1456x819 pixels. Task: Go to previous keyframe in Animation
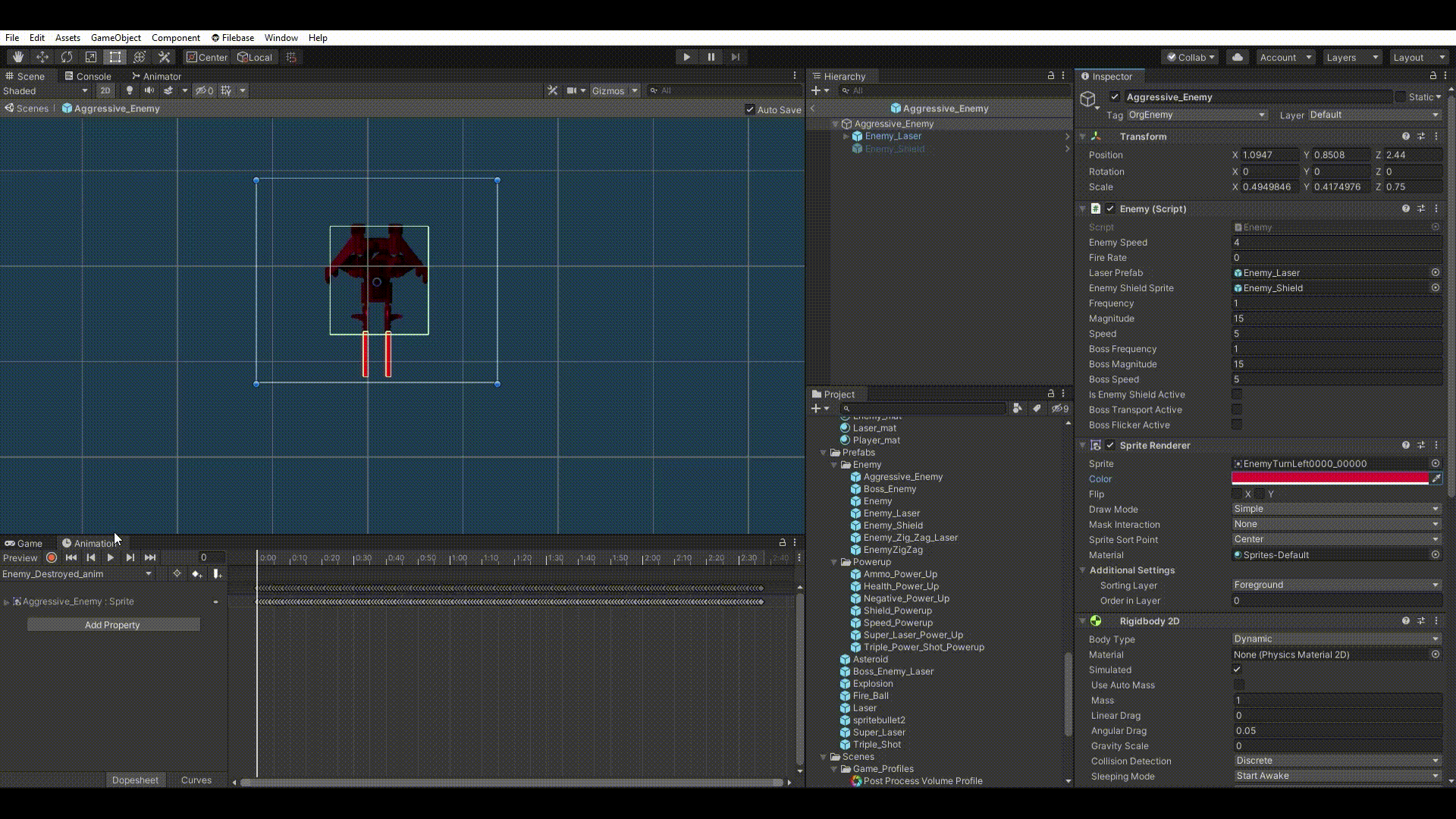pyautogui.click(x=91, y=557)
